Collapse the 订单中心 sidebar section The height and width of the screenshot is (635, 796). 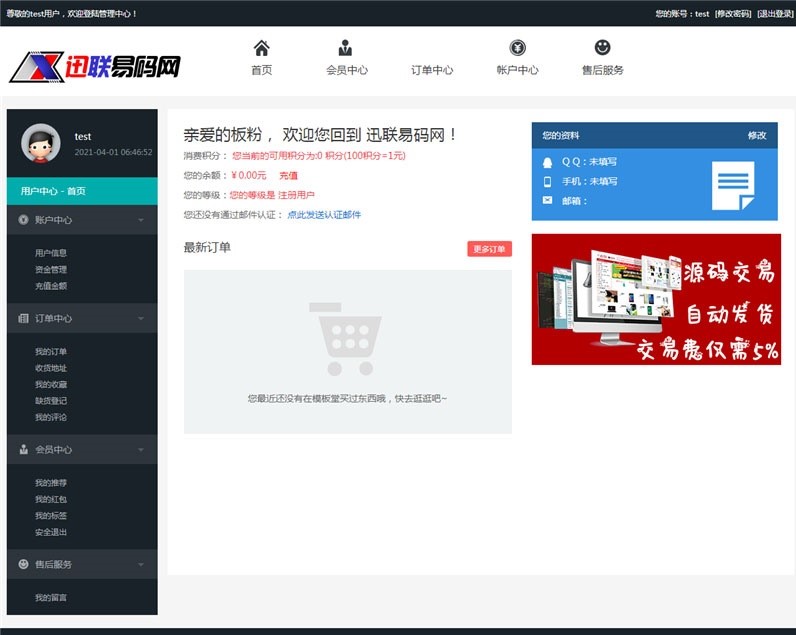[141, 318]
